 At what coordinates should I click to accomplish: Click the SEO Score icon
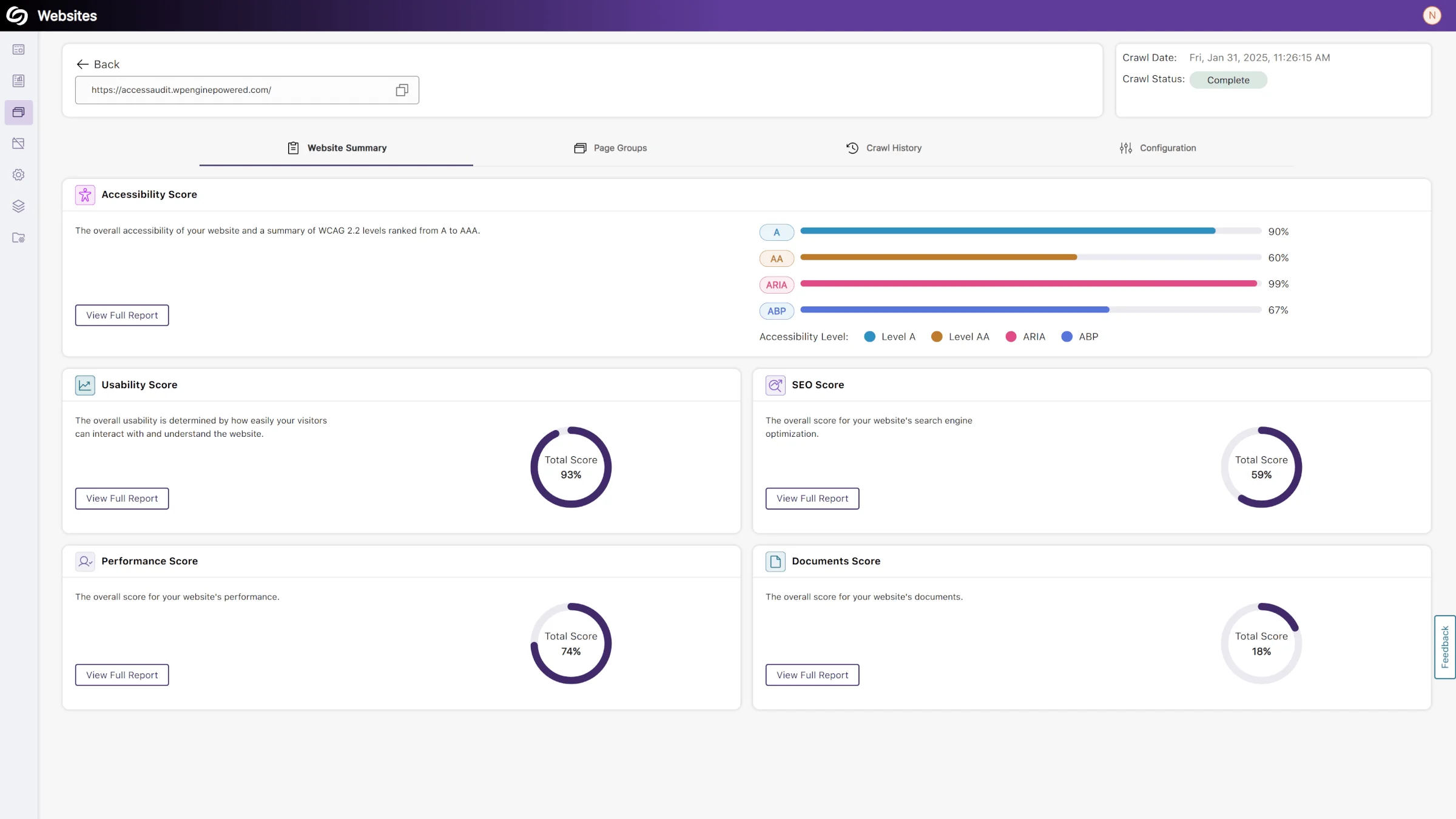point(775,385)
